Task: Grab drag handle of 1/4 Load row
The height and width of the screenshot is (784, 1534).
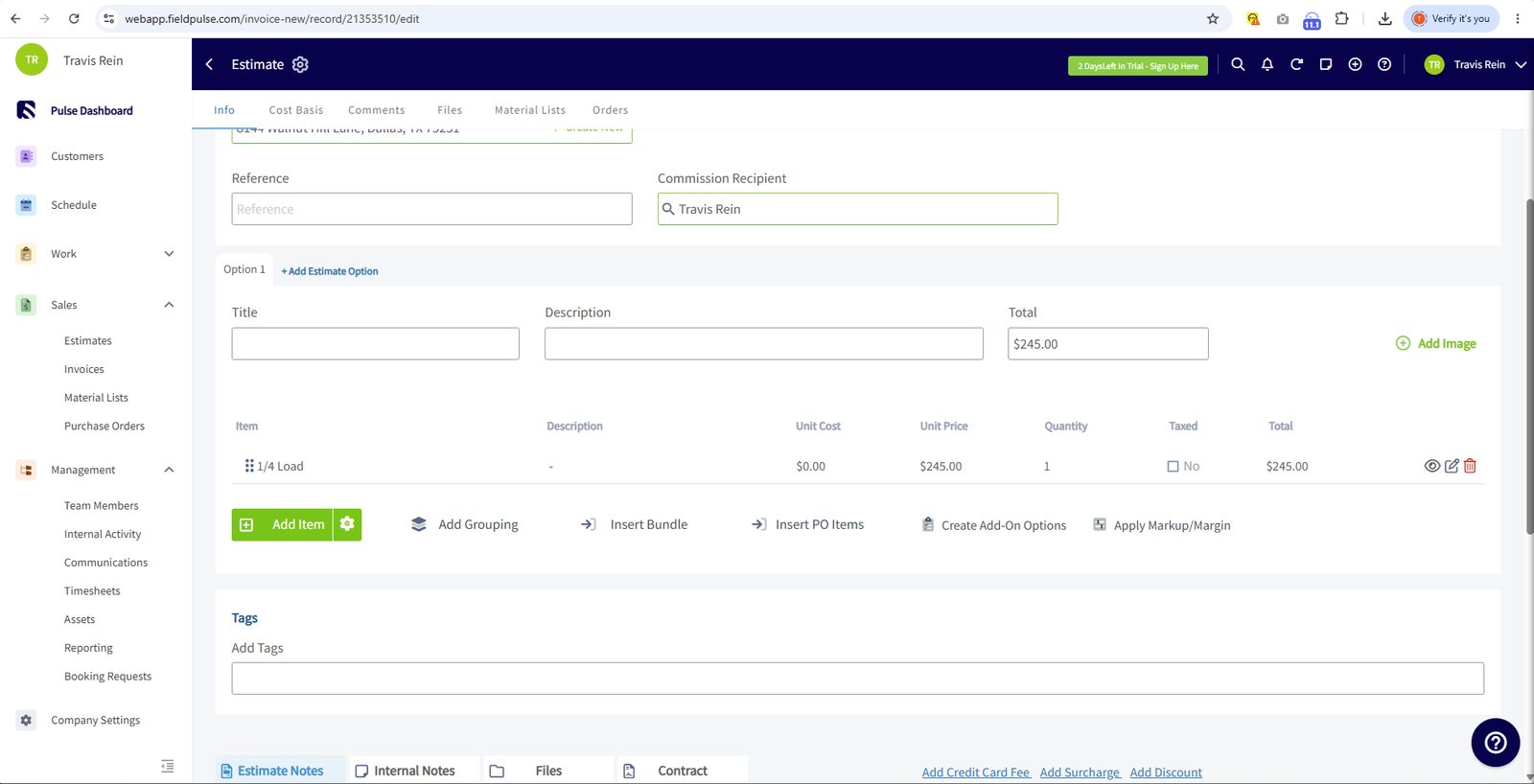Action: 249,466
